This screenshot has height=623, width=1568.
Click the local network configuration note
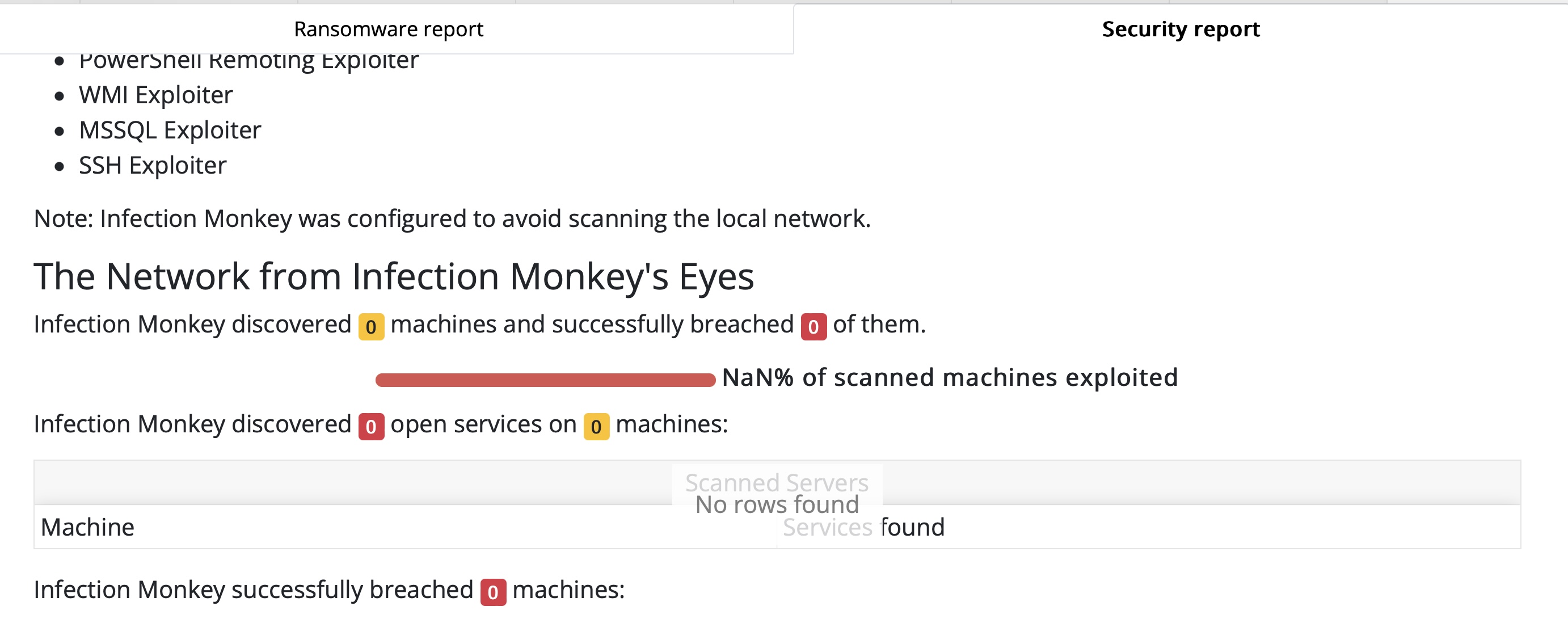tap(453, 218)
